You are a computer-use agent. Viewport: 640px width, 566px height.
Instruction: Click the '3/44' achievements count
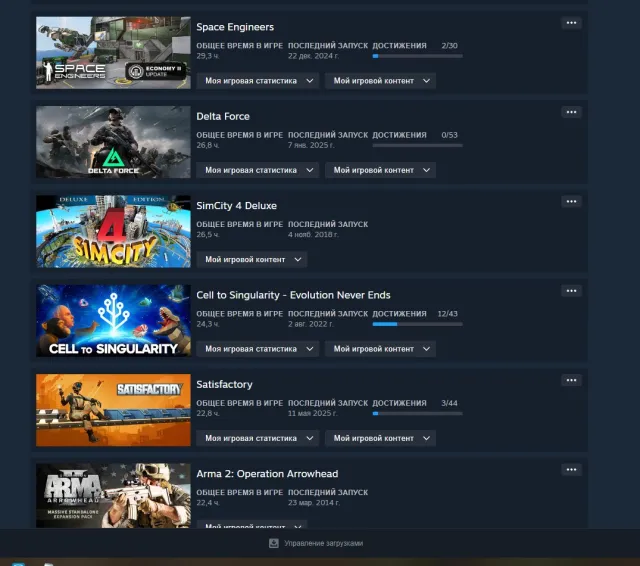[449, 403]
